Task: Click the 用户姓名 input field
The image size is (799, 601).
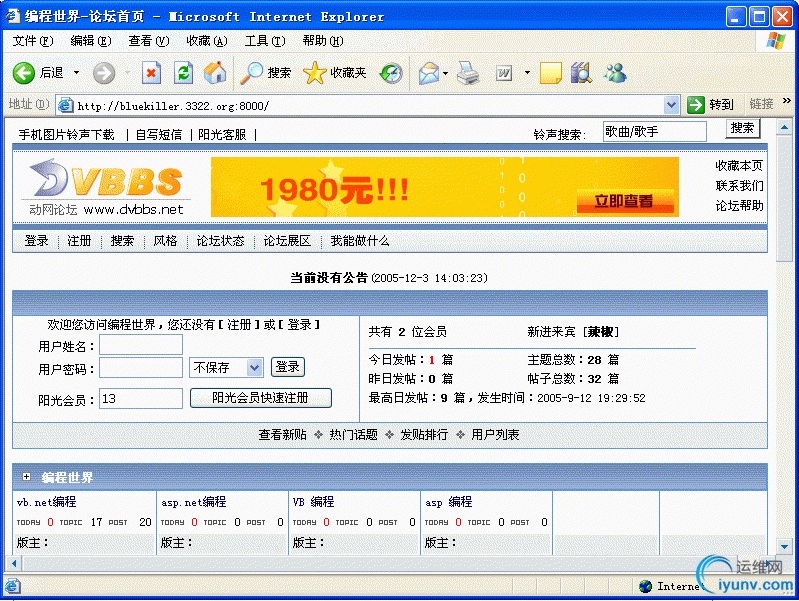Action: (x=141, y=345)
